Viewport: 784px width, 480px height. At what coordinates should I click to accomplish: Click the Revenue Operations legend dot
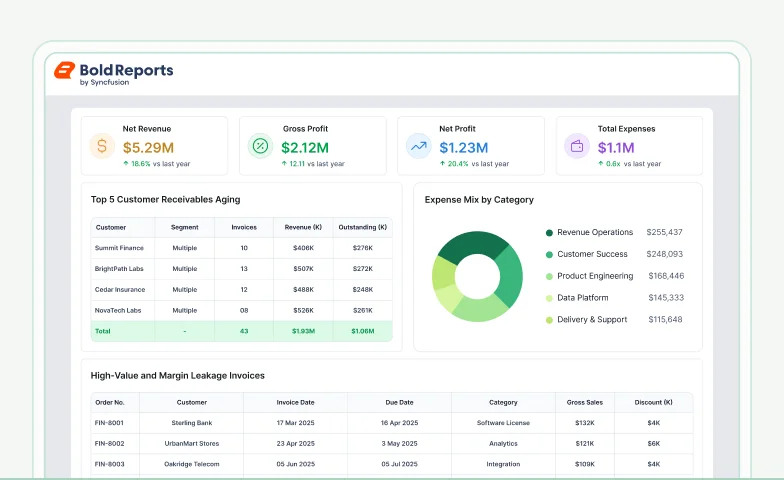point(549,232)
